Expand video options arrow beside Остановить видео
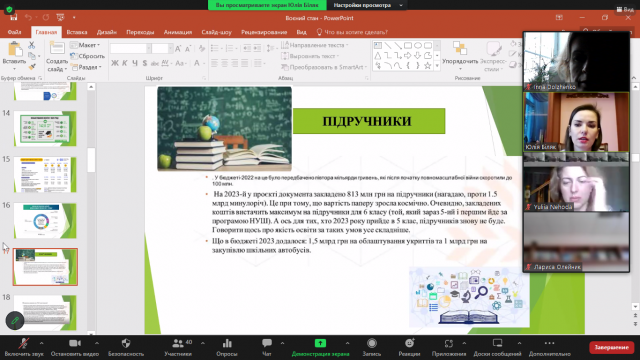The width and height of the screenshot is (640, 360). coord(97,343)
